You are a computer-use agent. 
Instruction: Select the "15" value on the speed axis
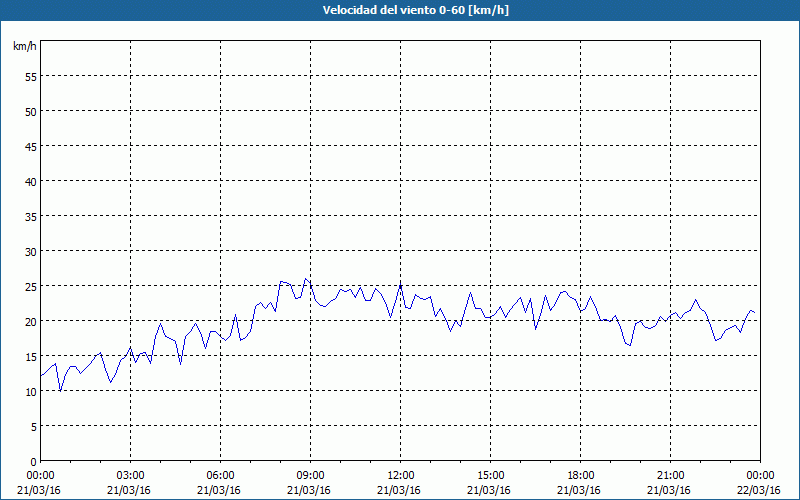pos(31,359)
